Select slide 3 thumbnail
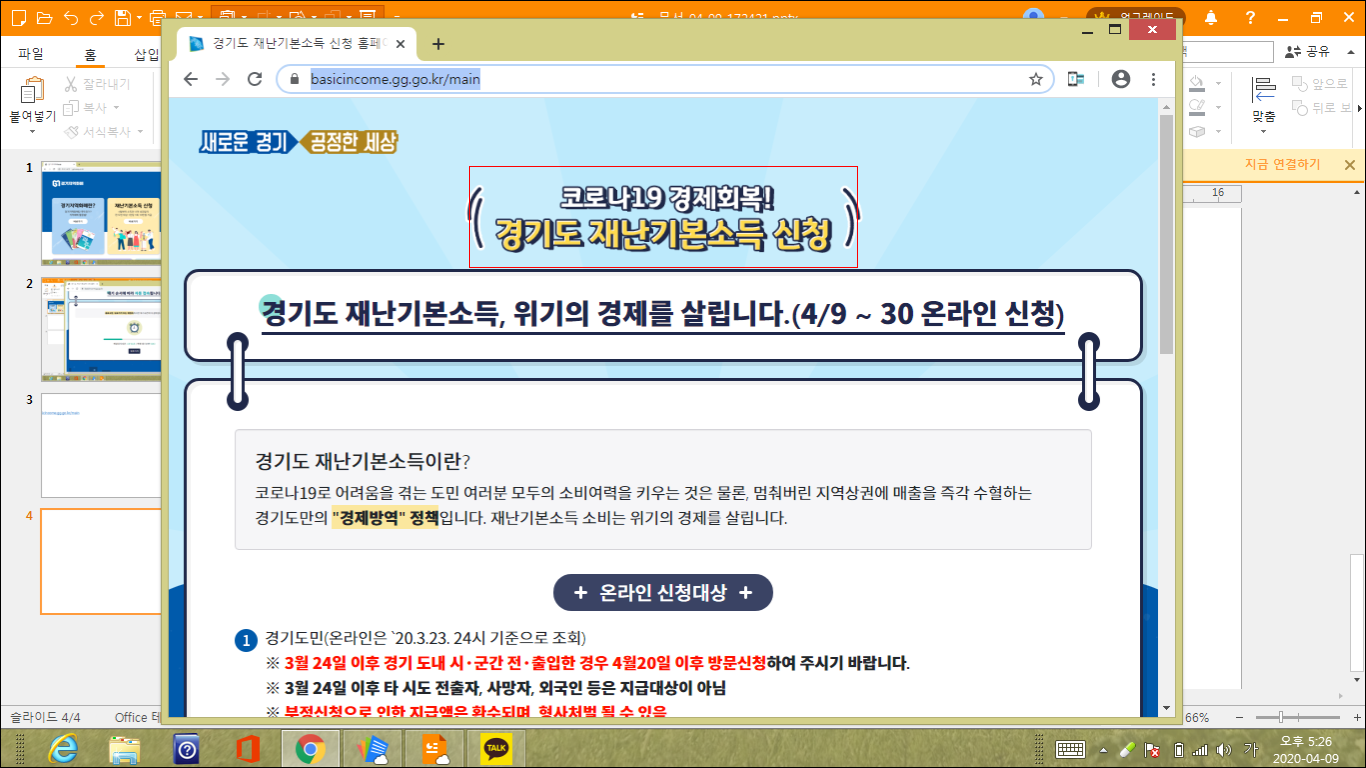This screenshot has width=1366, height=768. (101, 445)
